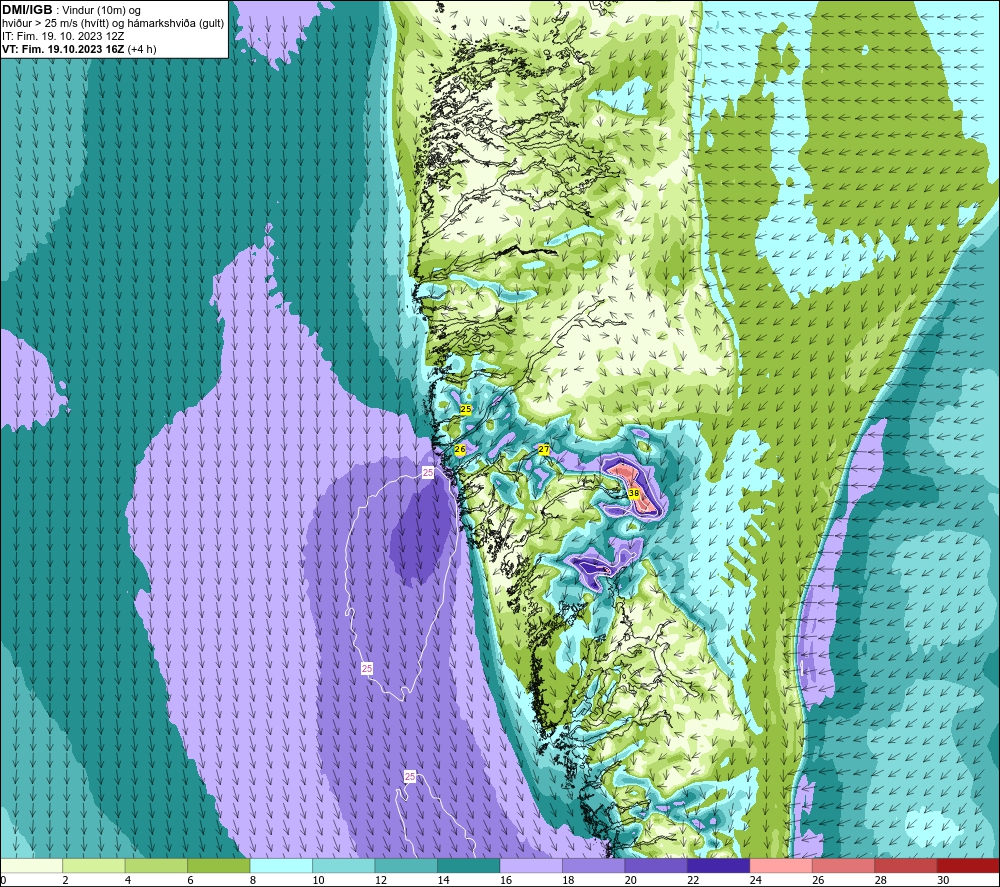Click the "hviður > 25 m/s" description line
The height and width of the screenshot is (887, 1000).
113,24
